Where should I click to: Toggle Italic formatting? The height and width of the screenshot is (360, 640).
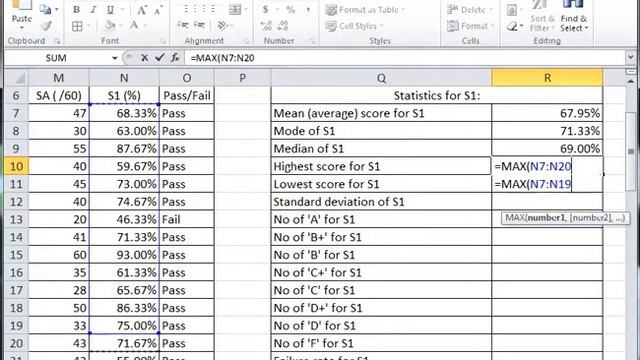(93, 10)
